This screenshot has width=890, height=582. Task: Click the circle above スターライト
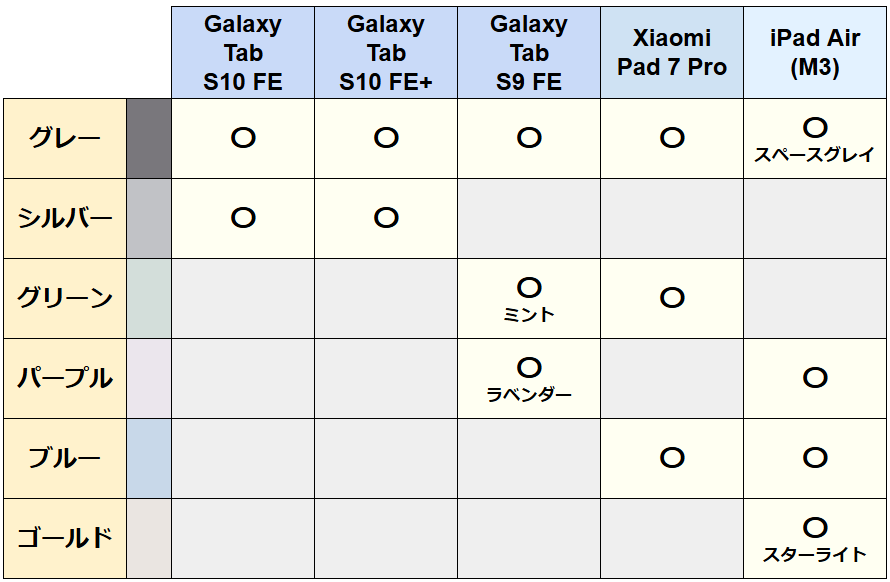coord(815,528)
